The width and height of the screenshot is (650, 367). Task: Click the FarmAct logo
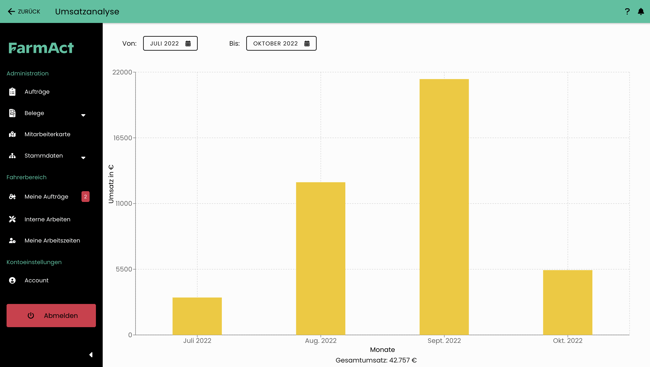point(41,48)
